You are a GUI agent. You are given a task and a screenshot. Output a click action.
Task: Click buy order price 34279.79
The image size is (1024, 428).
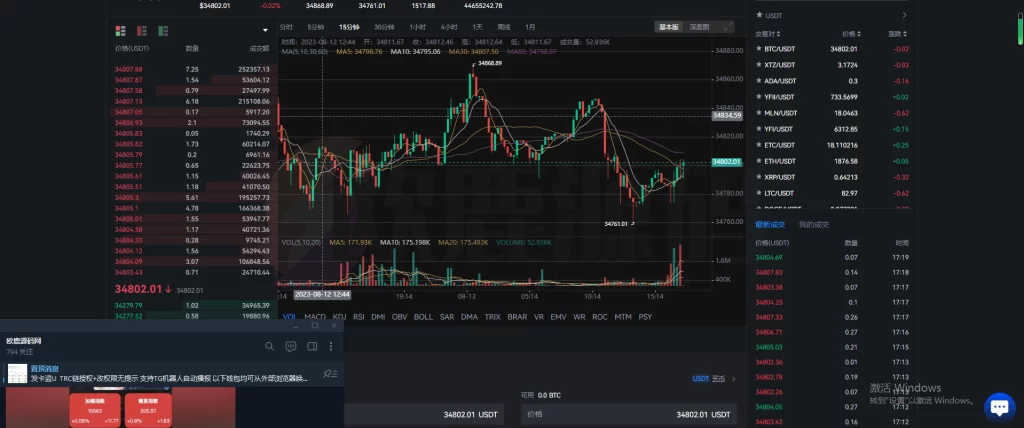(x=128, y=305)
